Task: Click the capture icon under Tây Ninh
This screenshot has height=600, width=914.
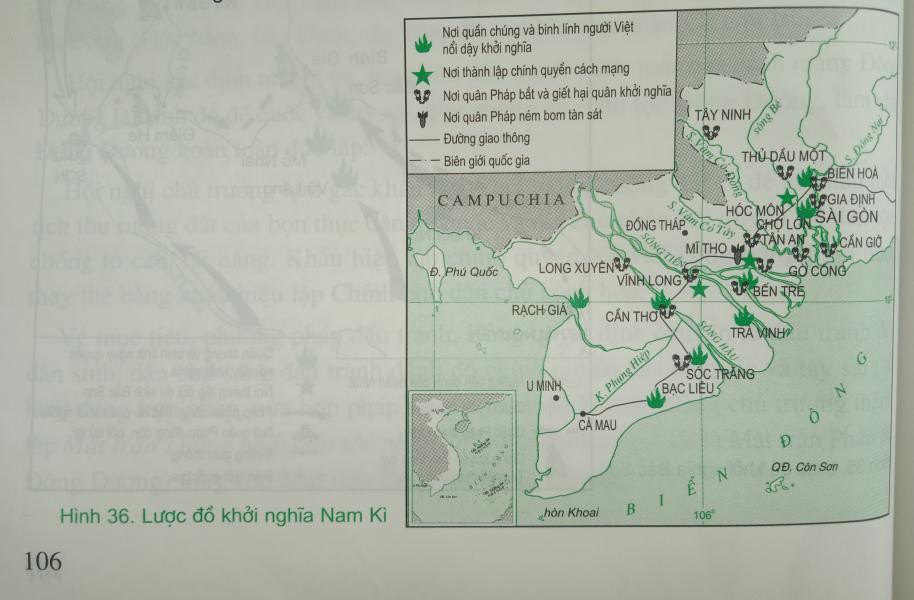Action: pos(711,132)
